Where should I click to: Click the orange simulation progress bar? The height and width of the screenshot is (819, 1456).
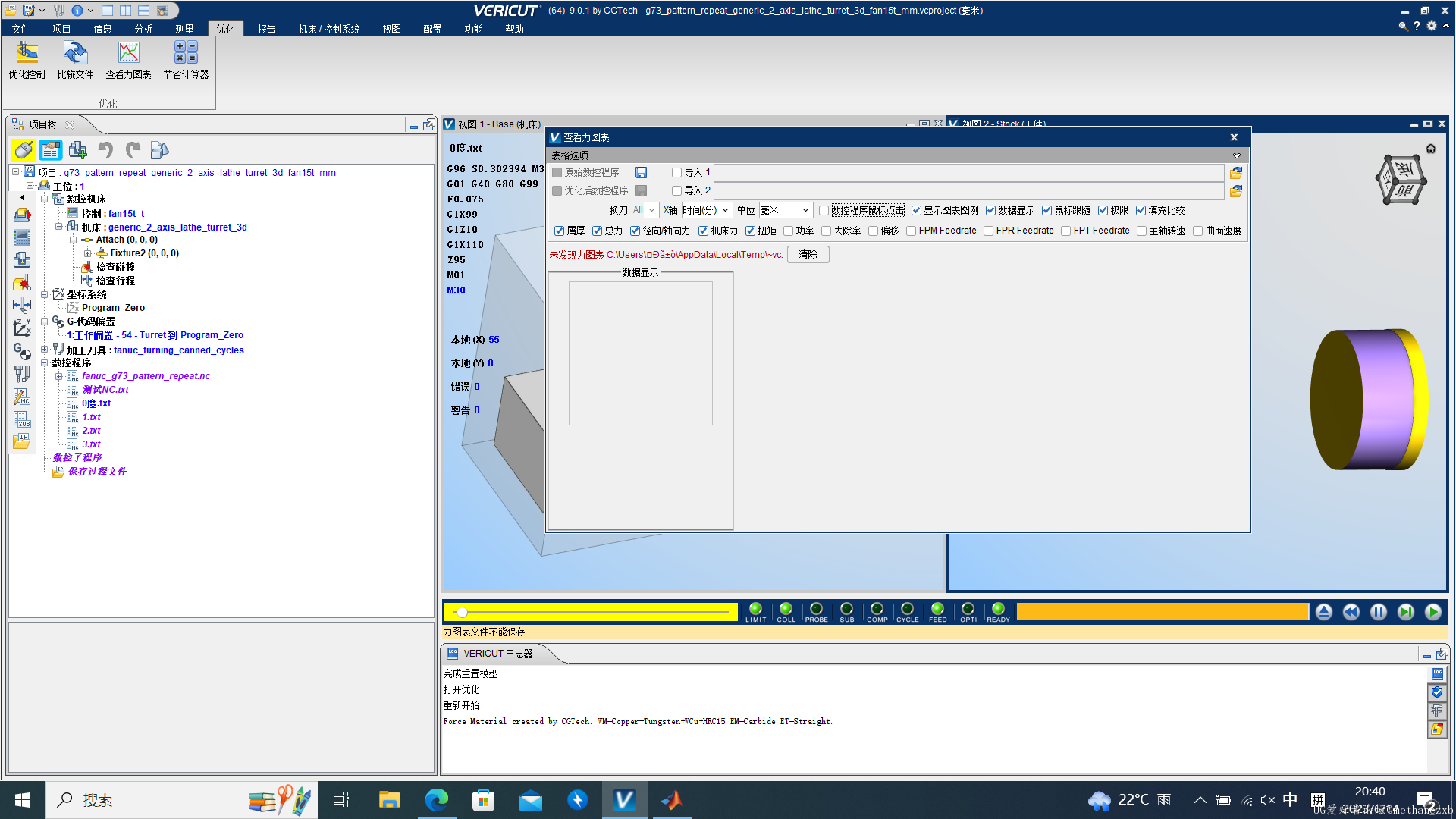[x=1163, y=612]
